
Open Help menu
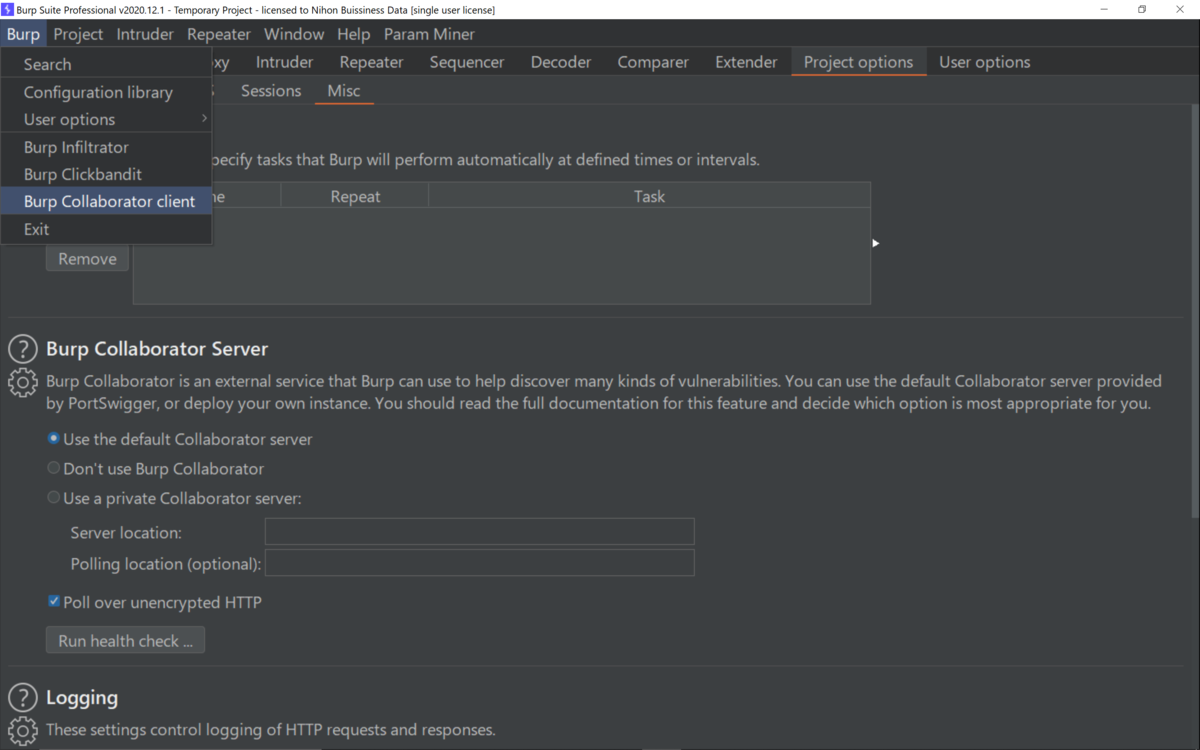(354, 34)
